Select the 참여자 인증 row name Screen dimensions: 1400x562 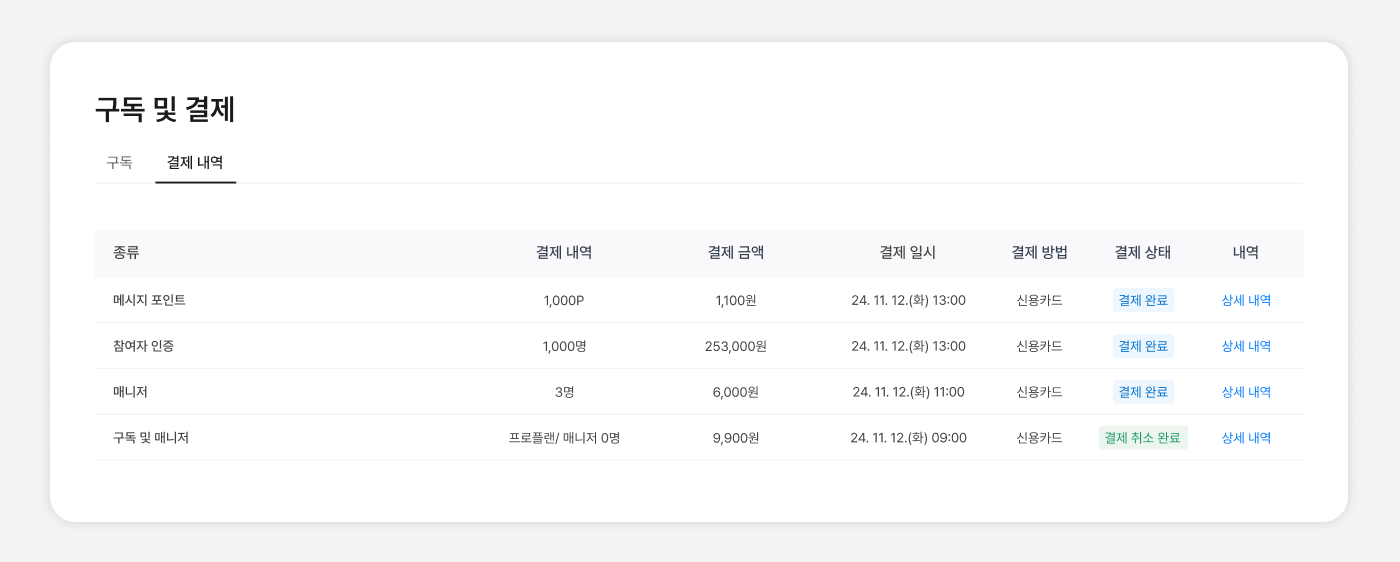click(144, 346)
